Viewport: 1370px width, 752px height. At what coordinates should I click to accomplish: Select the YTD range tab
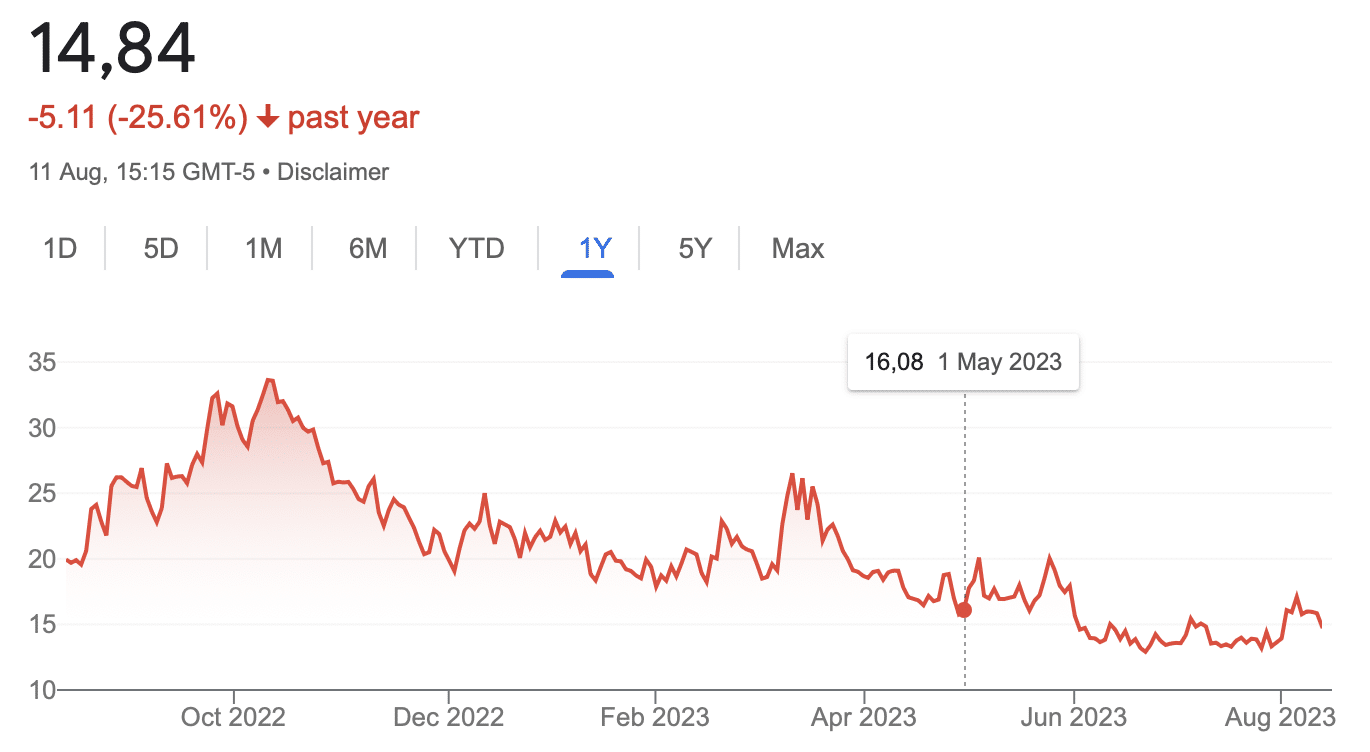pos(477,248)
